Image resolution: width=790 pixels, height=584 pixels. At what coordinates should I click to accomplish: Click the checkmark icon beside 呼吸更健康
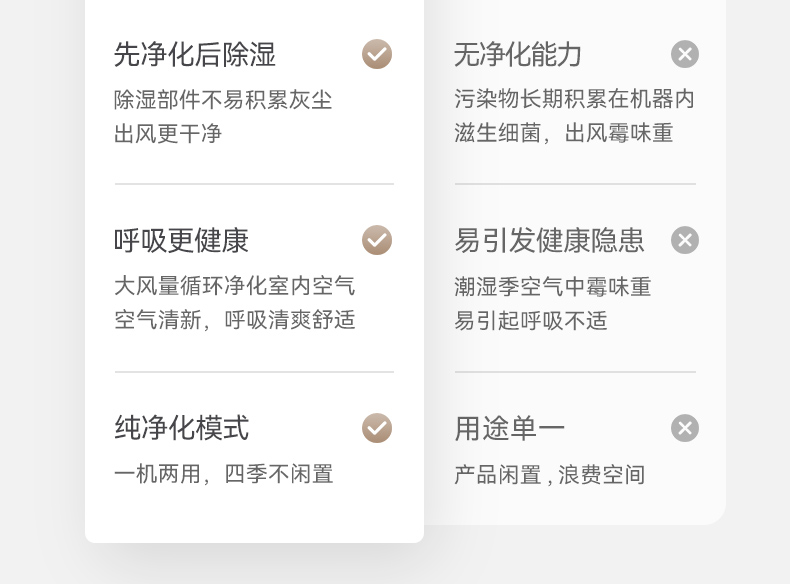pos(377,240)
